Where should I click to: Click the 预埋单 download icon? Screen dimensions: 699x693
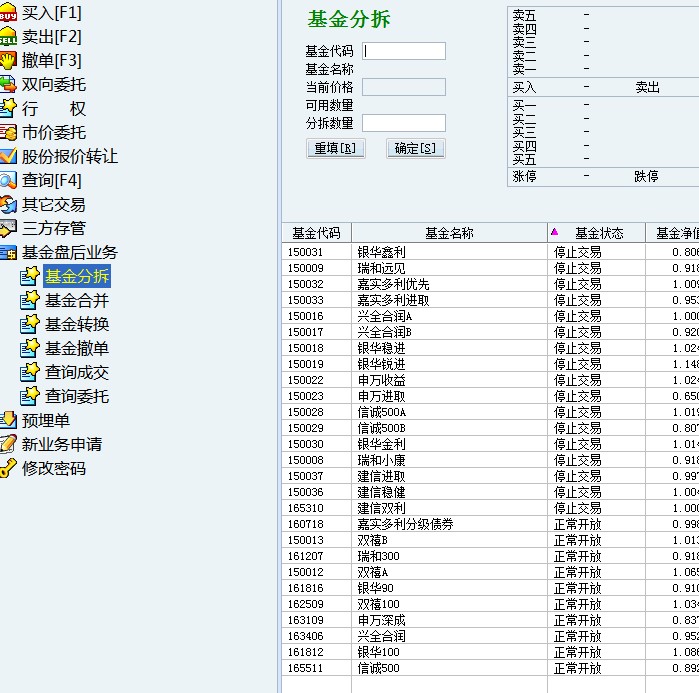point(8,420)
